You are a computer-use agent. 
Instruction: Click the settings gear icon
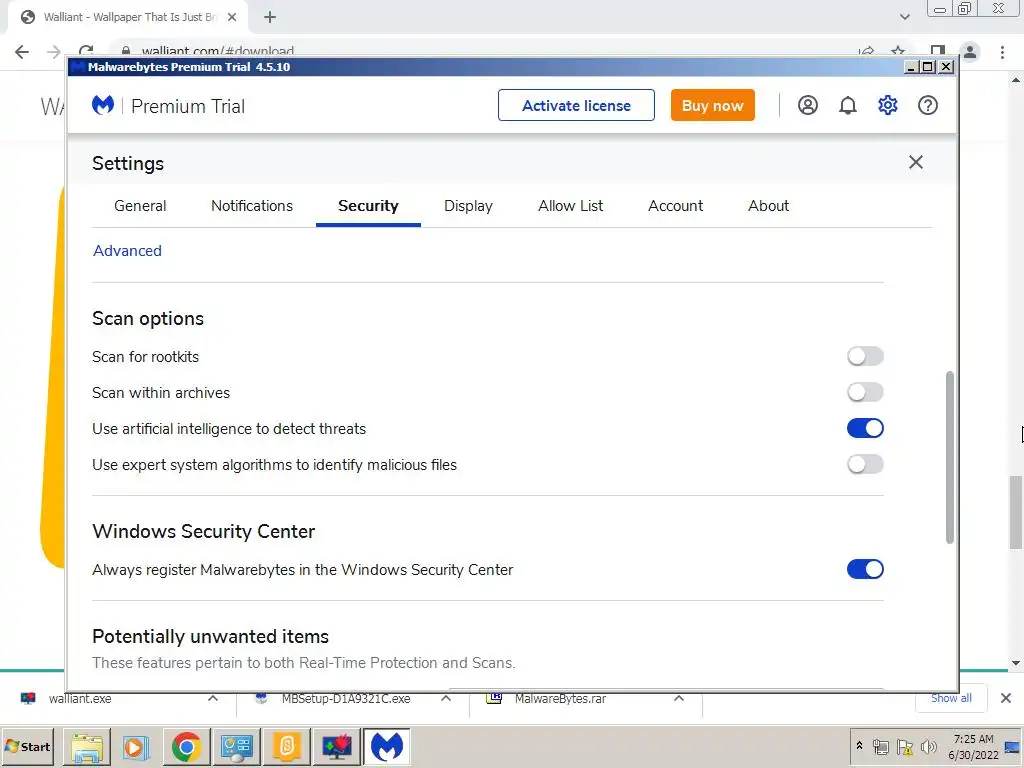click(x=888, y=105)
